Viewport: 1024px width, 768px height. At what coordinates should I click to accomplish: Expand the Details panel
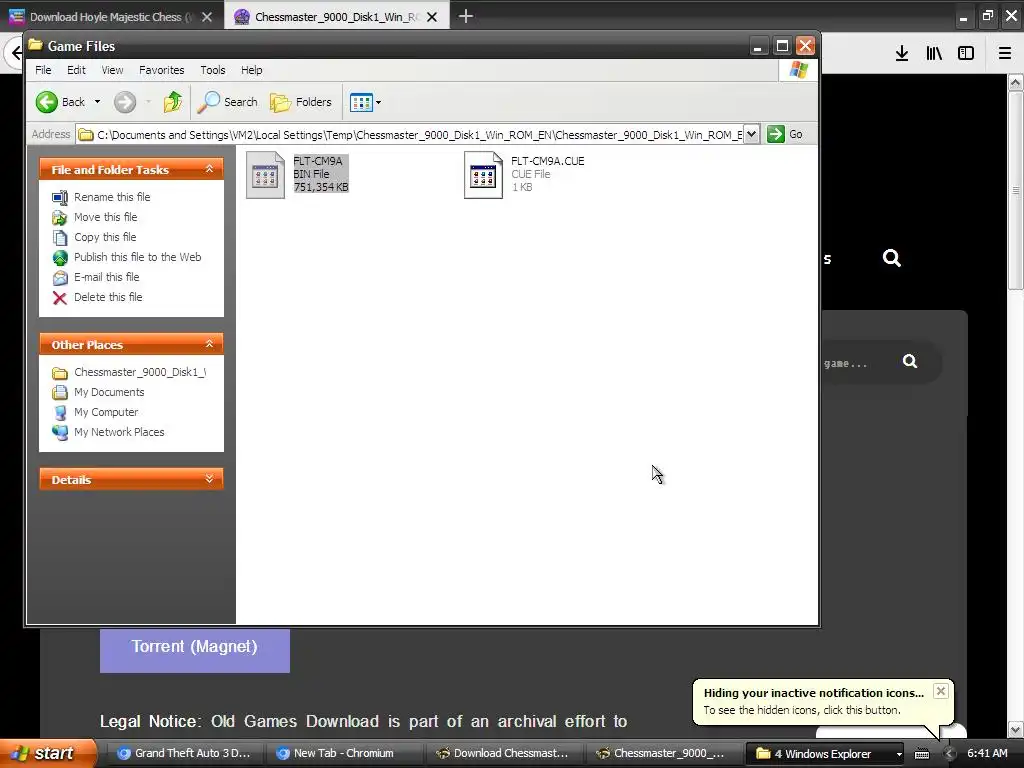[x=209, y=479]
